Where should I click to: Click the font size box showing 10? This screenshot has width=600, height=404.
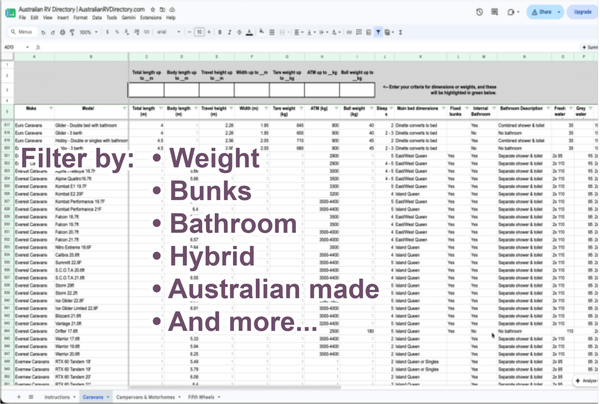click(x=199, y=32)
